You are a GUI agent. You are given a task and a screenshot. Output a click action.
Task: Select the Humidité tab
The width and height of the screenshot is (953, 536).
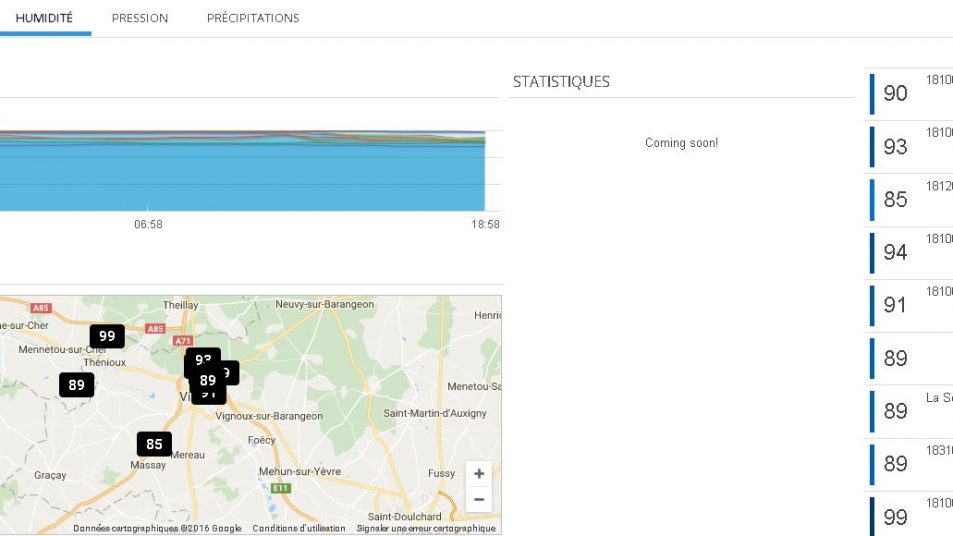coord(44,18)
